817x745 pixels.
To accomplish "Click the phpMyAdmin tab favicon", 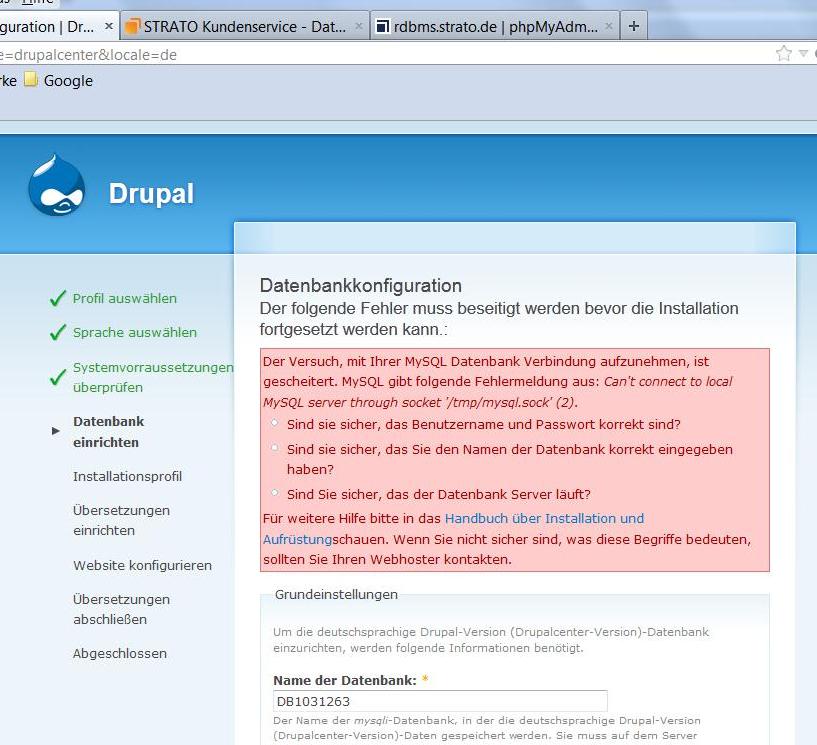I will (382, 27).
